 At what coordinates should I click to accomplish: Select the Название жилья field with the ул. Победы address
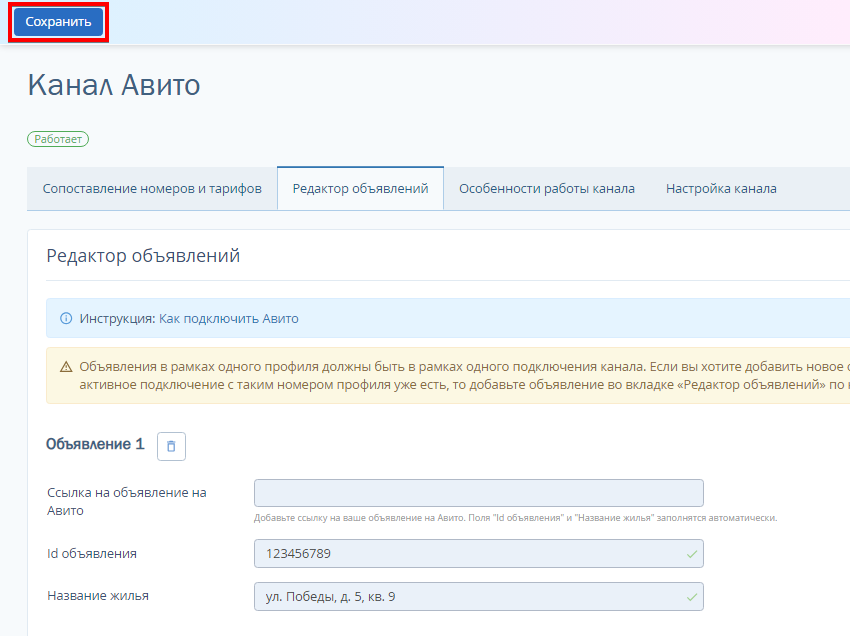(479, 596)
